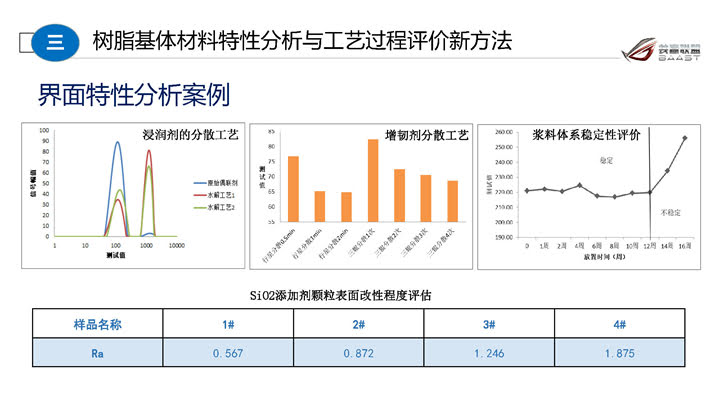Click the peak of the blue curve
The width and height of the screenshot is (720, 405).
117,142
